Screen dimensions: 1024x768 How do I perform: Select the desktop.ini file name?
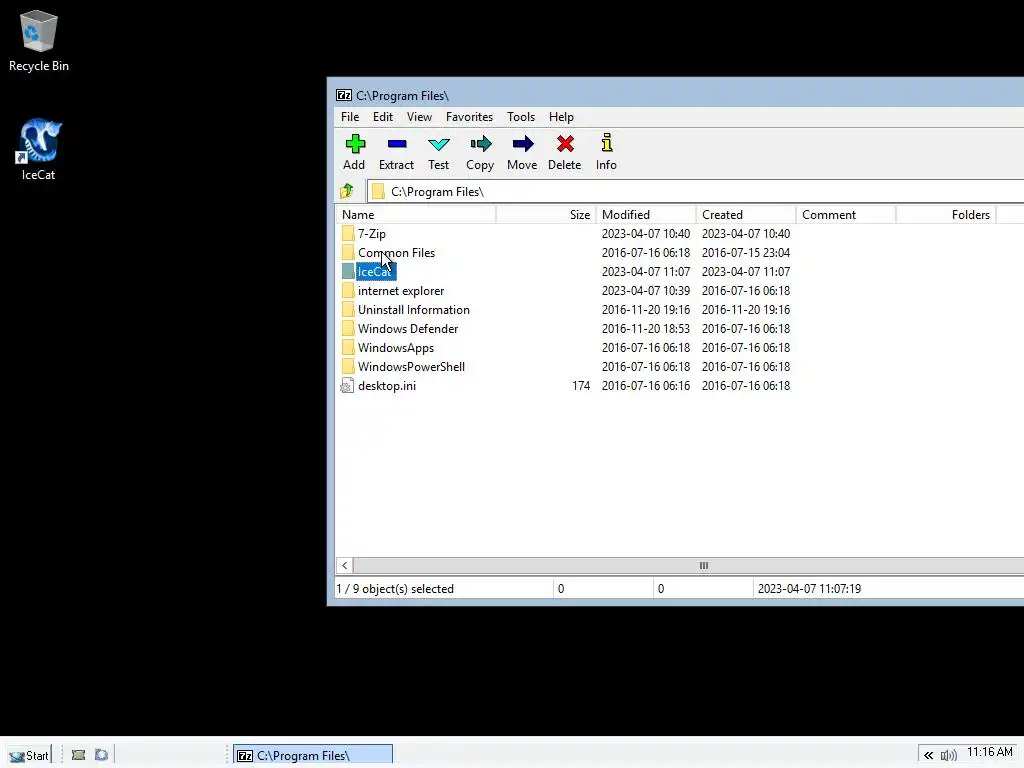[x=387, y=386]
